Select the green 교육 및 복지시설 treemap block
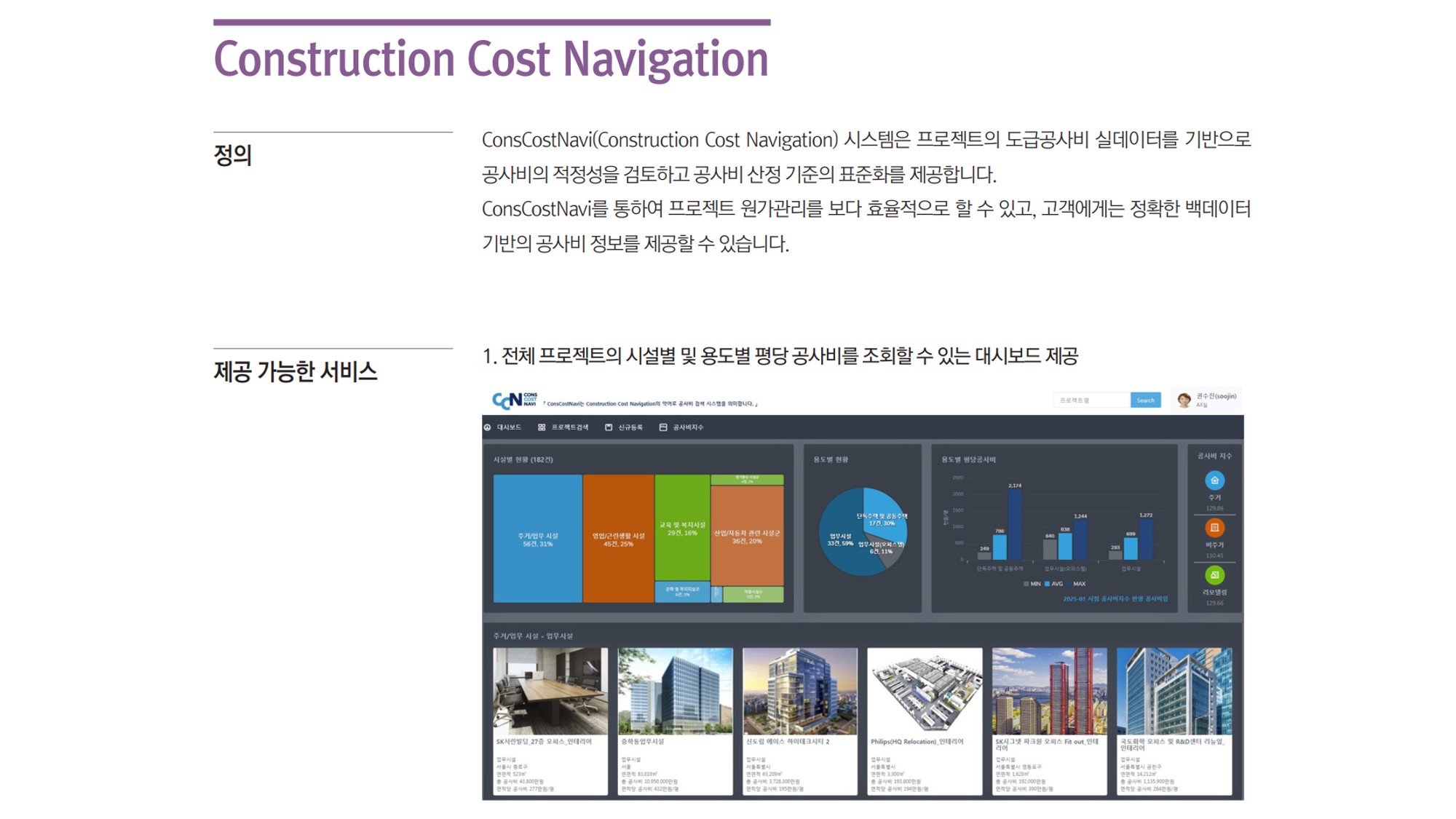 pyautogui.click(x=682, y=528)
